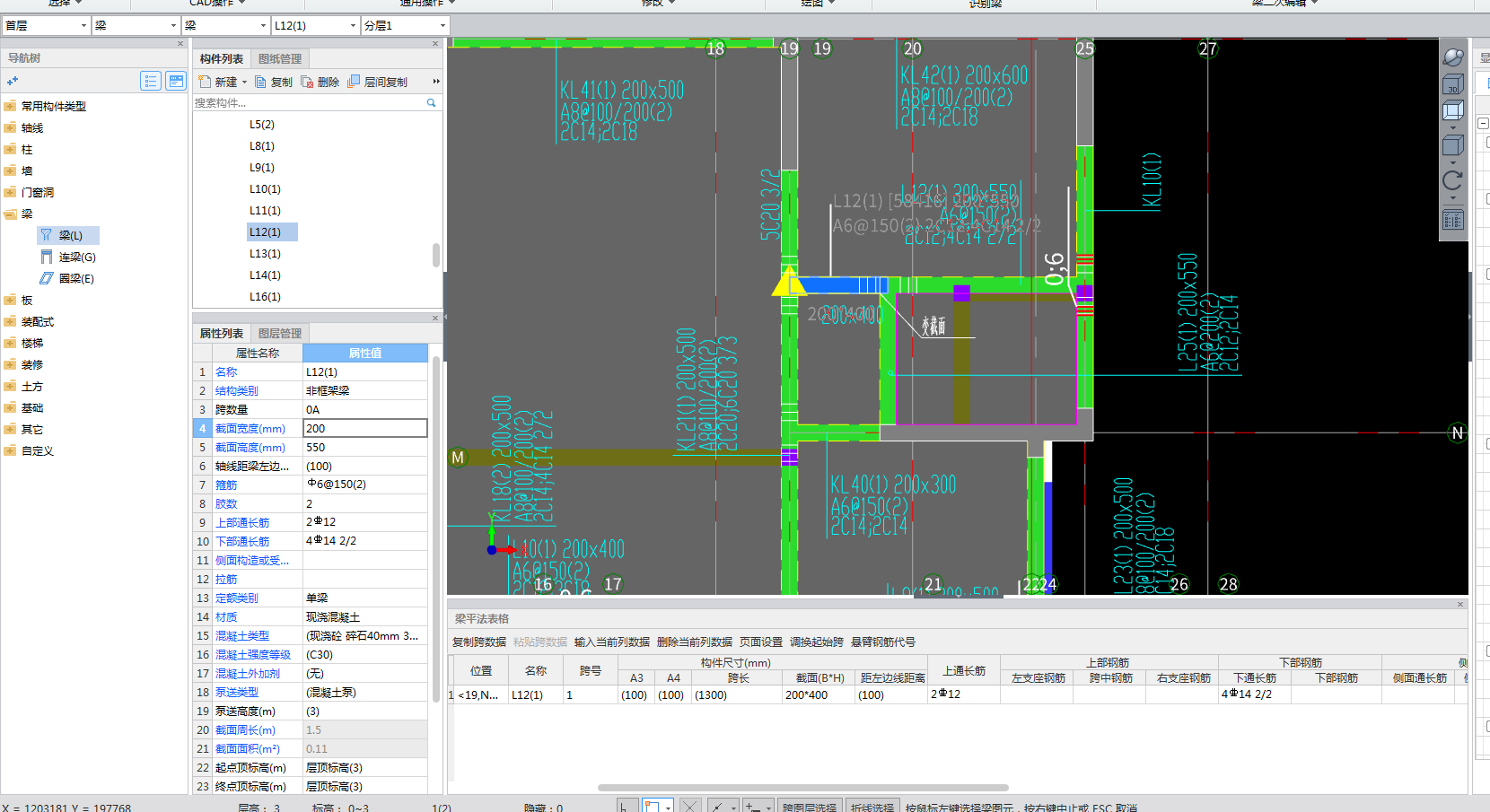Expand the 柱 folder in the navigation tree

click(10, 149)
